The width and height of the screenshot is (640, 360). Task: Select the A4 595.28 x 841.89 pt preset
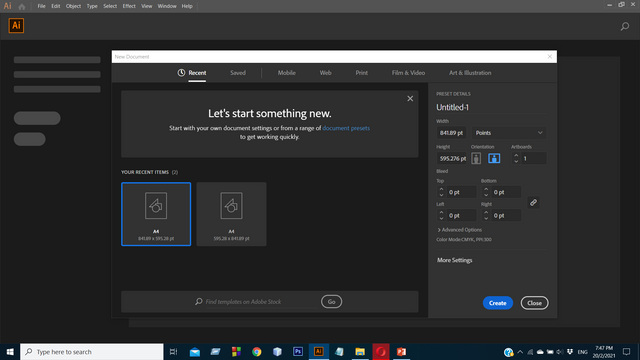click(x=231, y=214)
